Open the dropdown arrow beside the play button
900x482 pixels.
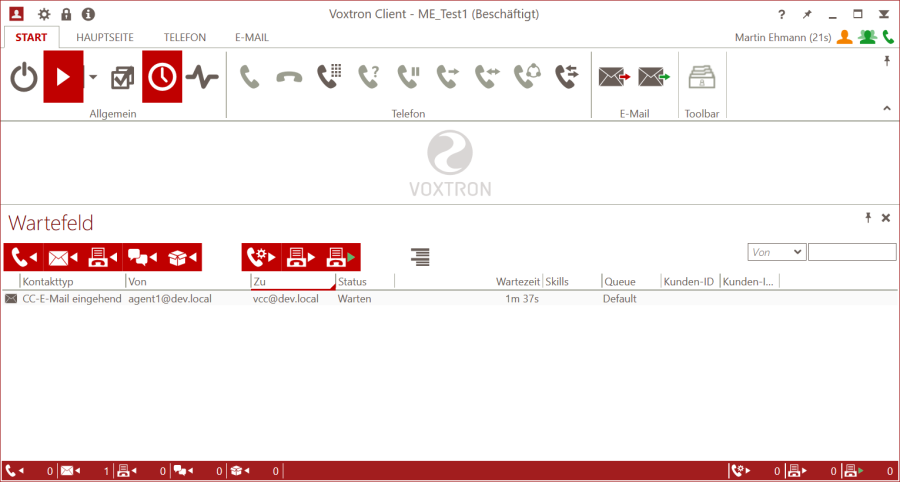[x=92, y=78]
